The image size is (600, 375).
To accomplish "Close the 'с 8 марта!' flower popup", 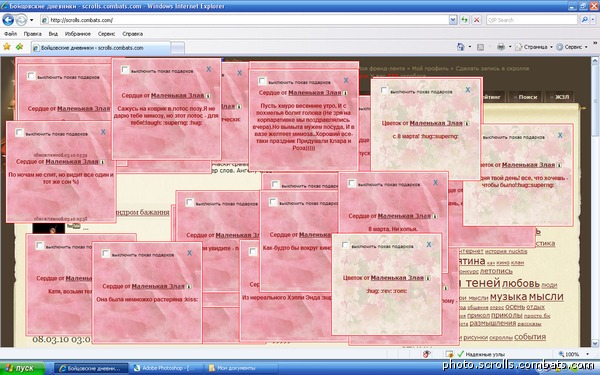I will click(x=468, y=90).
